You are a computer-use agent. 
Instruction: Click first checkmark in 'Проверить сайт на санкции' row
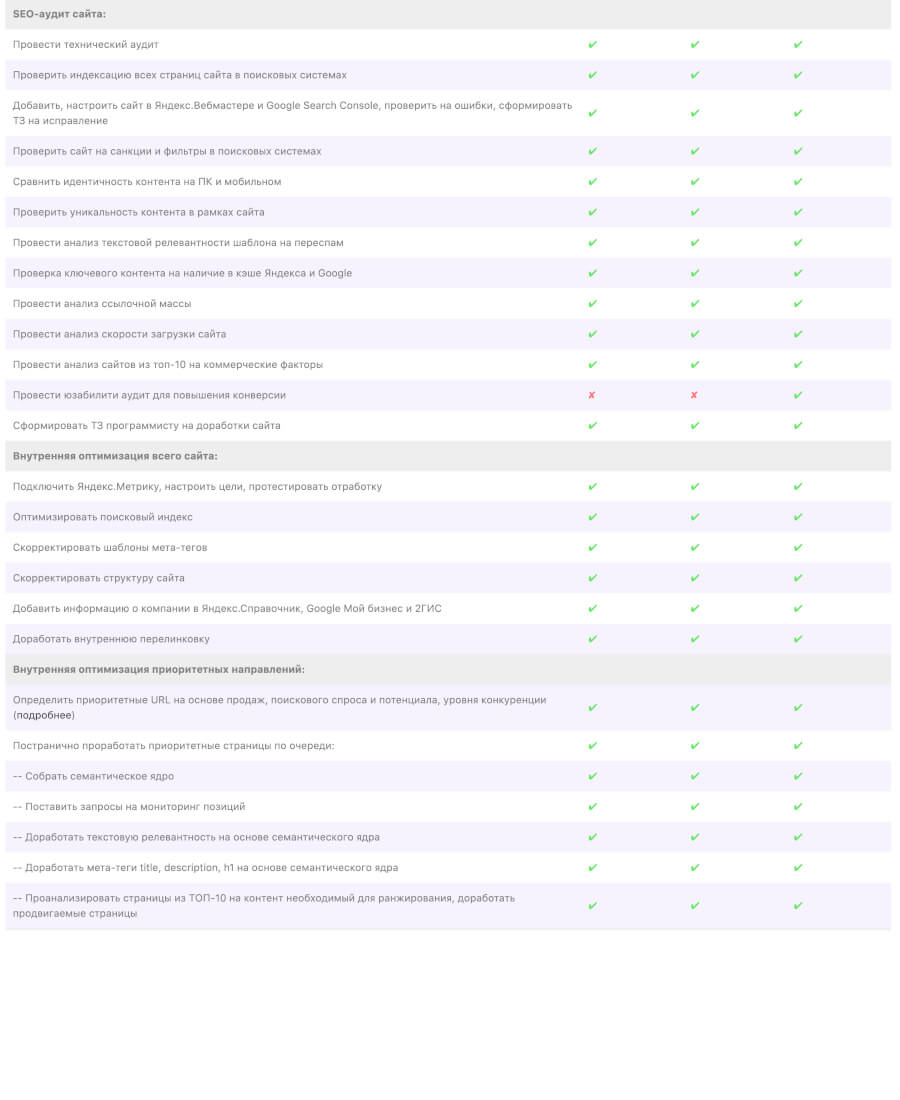pos(592,151)
